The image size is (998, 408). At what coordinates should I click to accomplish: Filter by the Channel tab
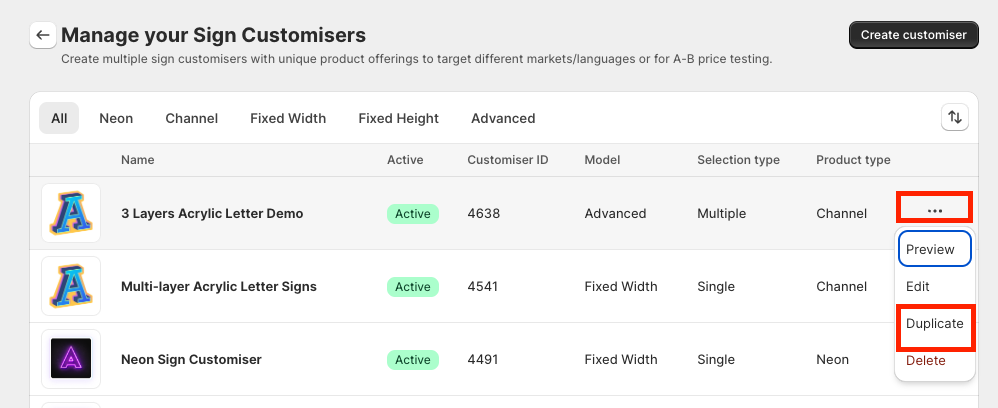[x=192, y=118]
